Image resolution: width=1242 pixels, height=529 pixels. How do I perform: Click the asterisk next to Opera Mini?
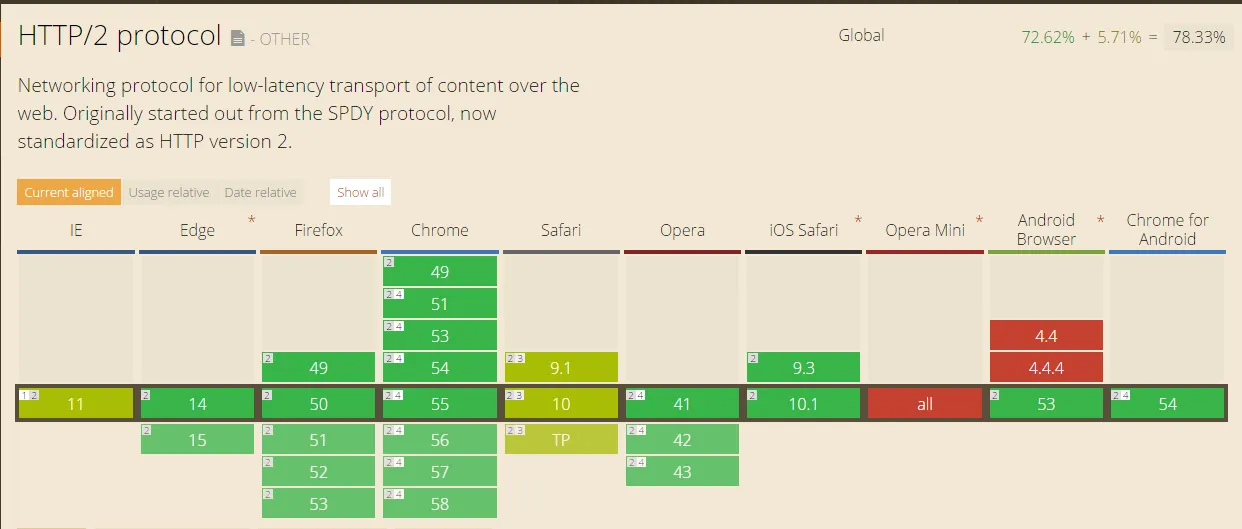click(x=980, y=221)
